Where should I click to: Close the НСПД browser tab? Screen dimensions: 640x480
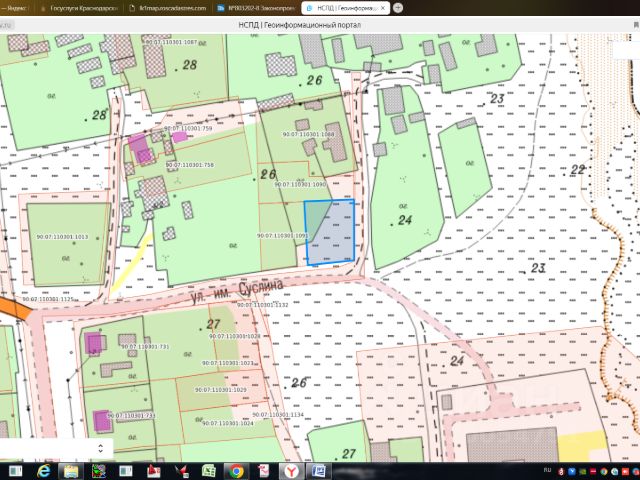[383, 8]
